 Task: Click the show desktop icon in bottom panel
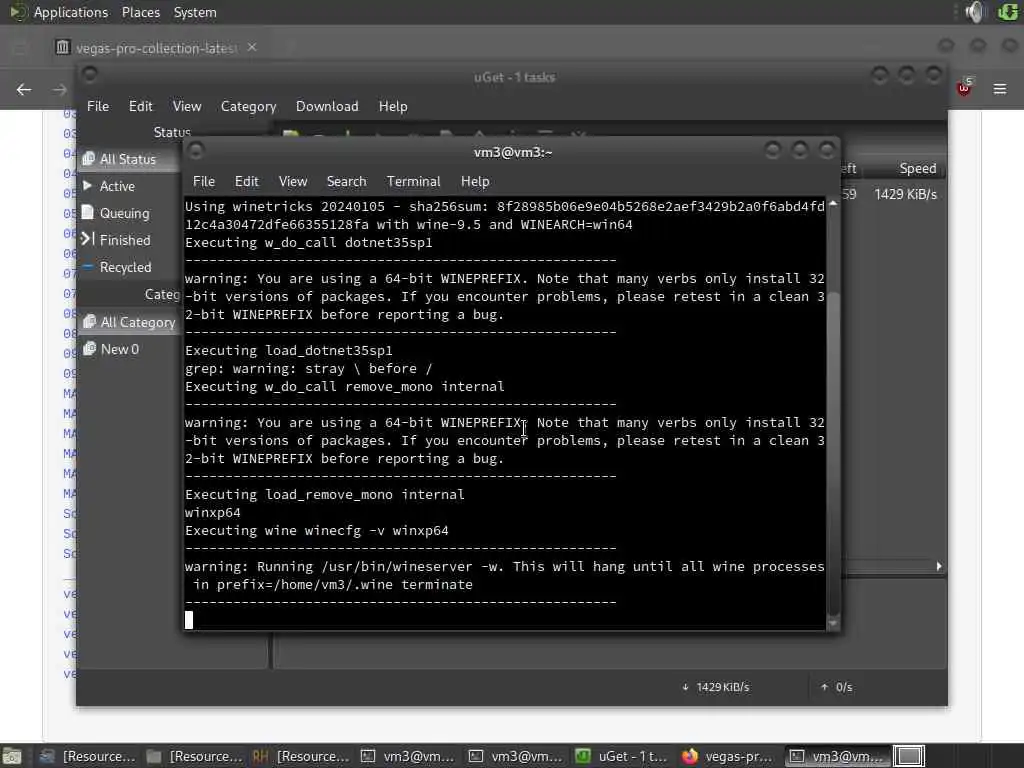pos(12,756)
